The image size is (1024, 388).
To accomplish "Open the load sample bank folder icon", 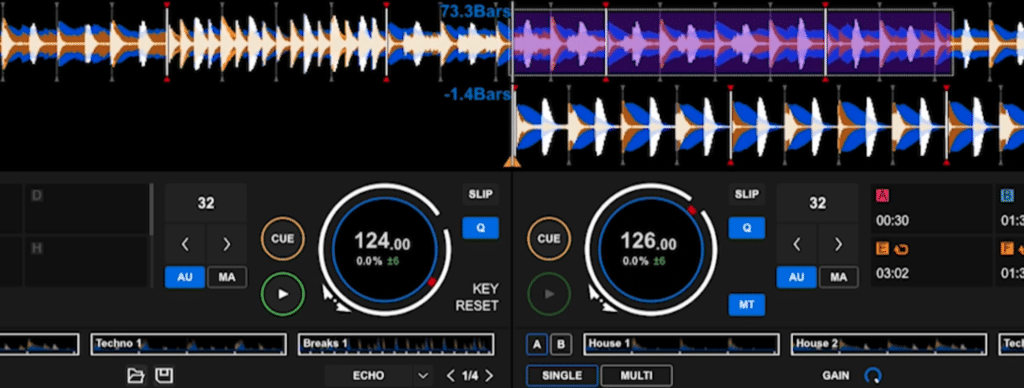I will point(135,375).
